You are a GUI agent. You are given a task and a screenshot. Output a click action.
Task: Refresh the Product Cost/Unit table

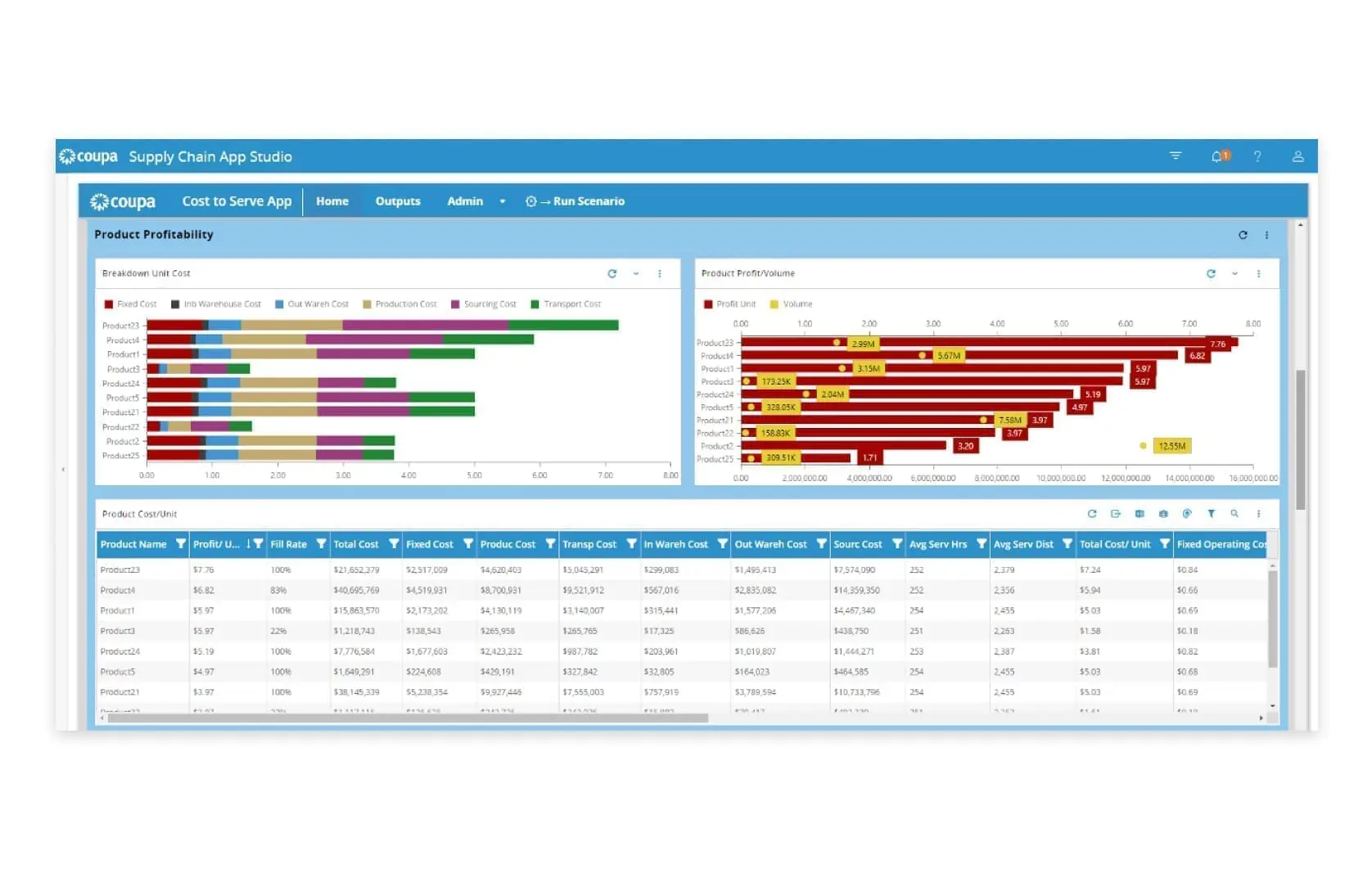tap(1091, 514)
